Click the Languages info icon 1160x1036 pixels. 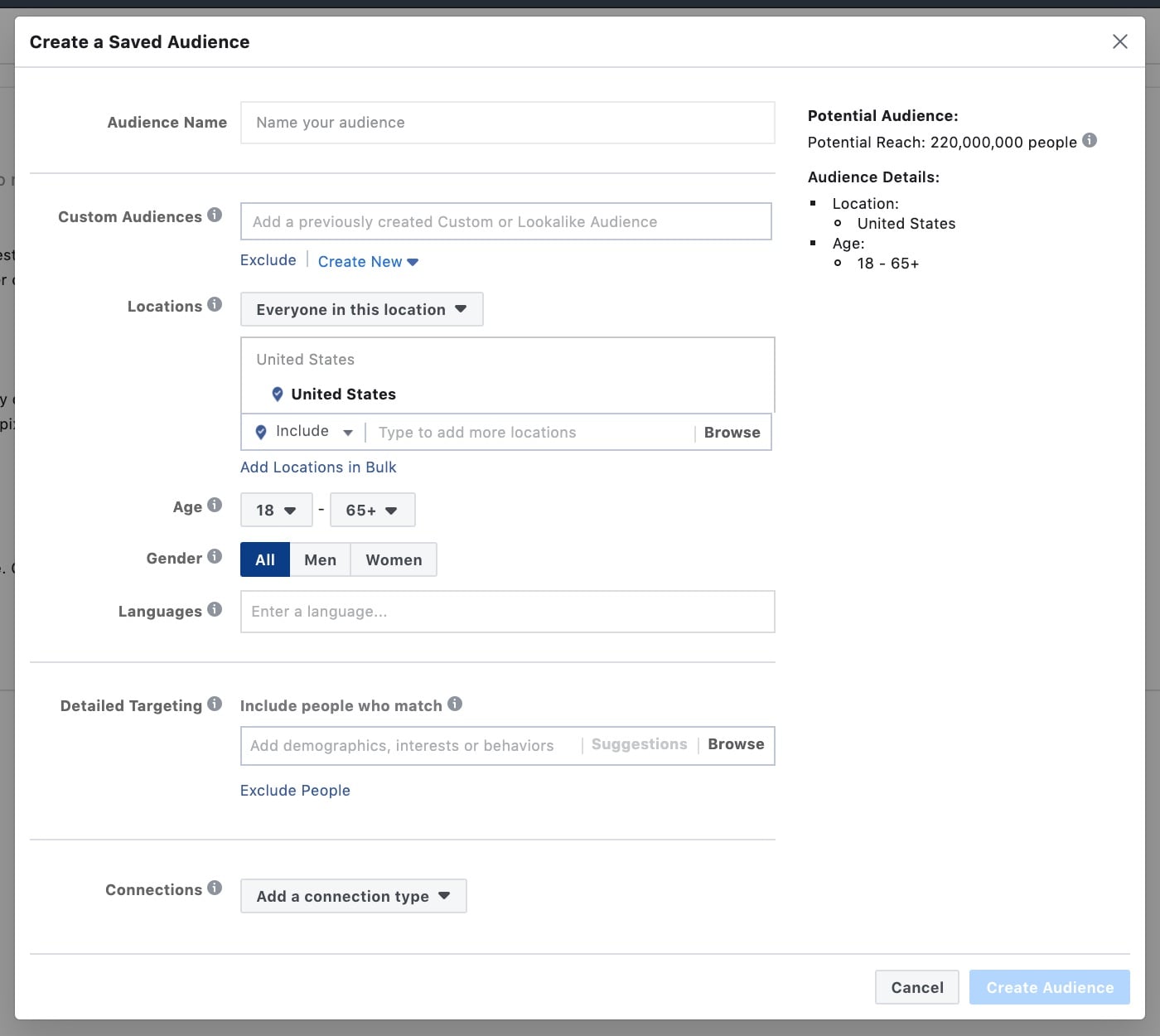click(215, 610)
